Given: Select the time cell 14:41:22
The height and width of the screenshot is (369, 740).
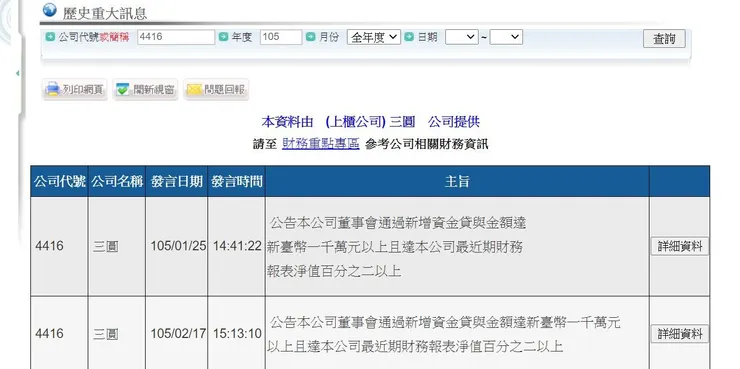Looking at the screenshot, I should pos(237,246).
